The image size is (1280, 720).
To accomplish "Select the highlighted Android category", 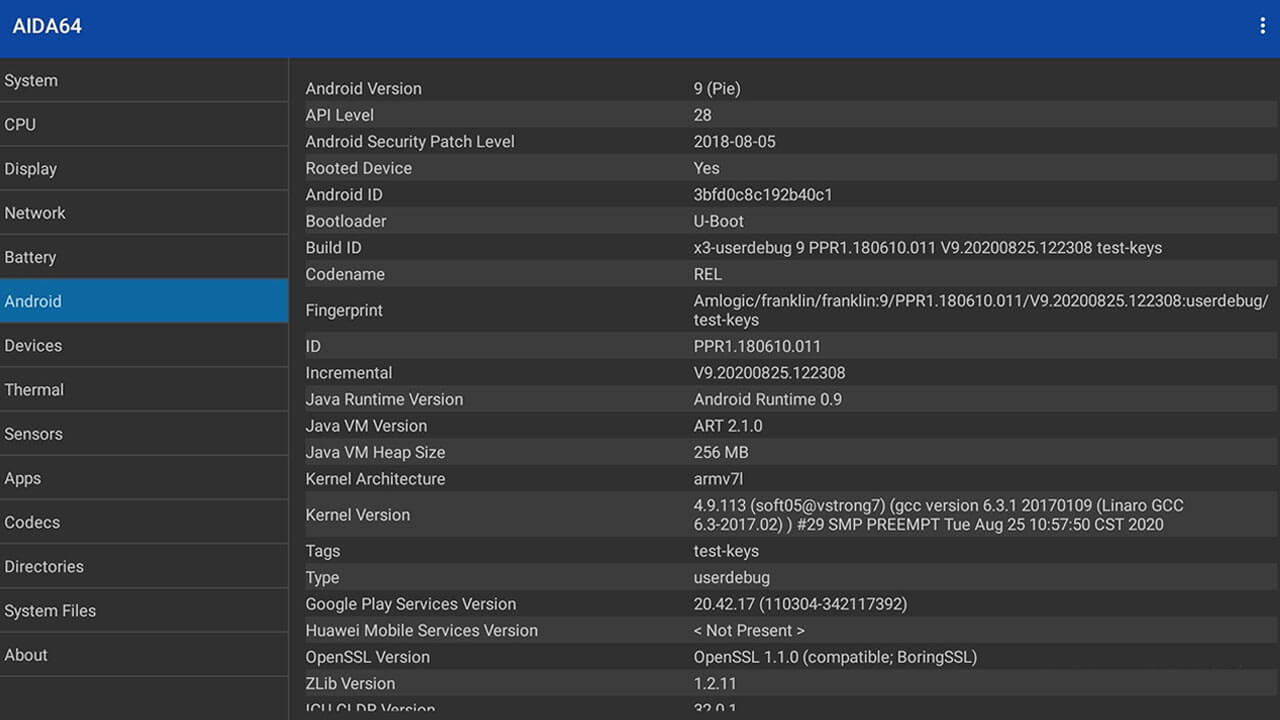I will [x=144, y=301].
